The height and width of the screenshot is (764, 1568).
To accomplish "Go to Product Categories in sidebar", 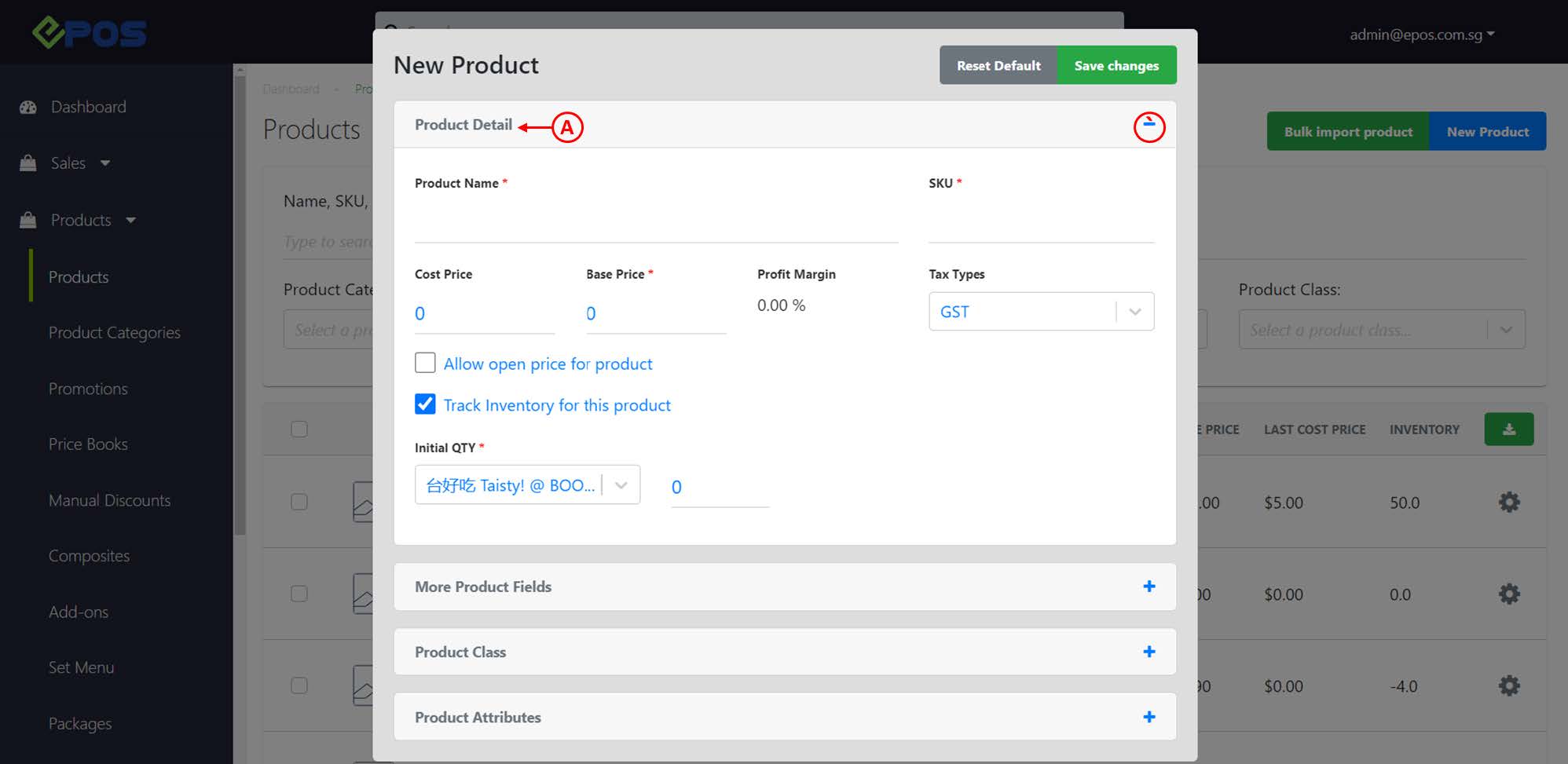I will point(115,333).
